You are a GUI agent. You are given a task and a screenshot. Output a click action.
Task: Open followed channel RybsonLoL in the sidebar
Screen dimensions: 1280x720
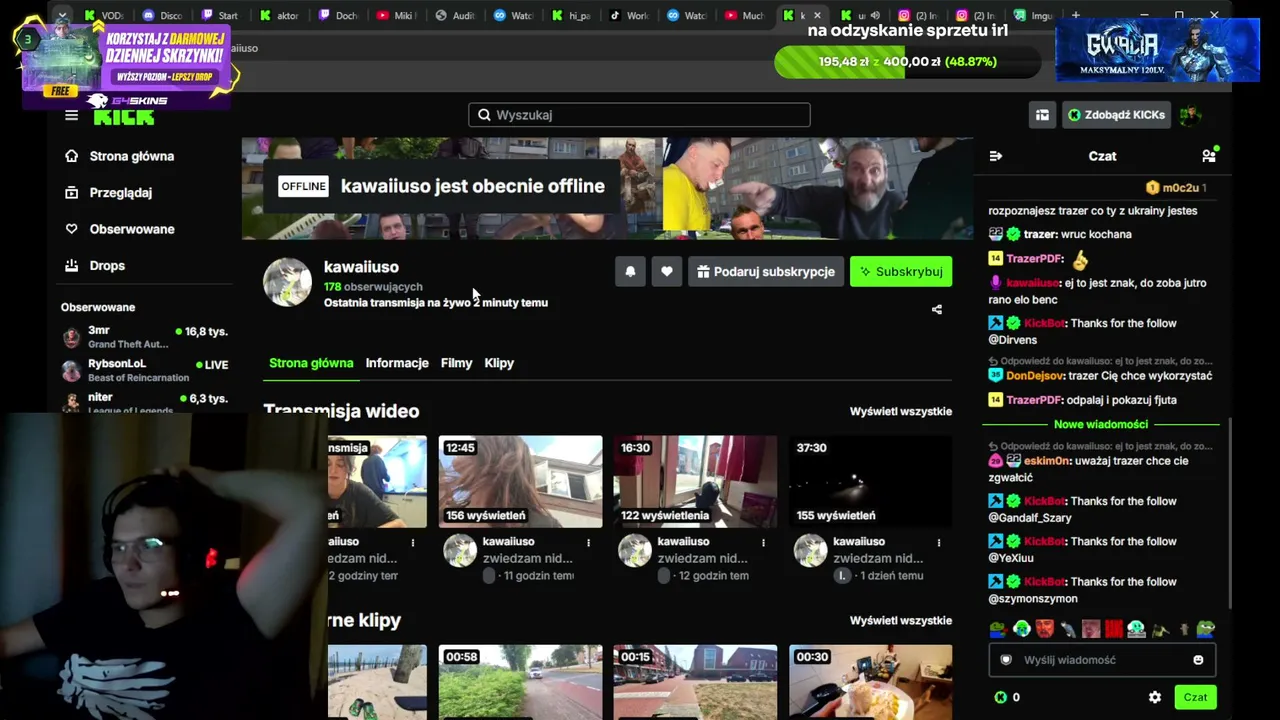tap(145, 371)
